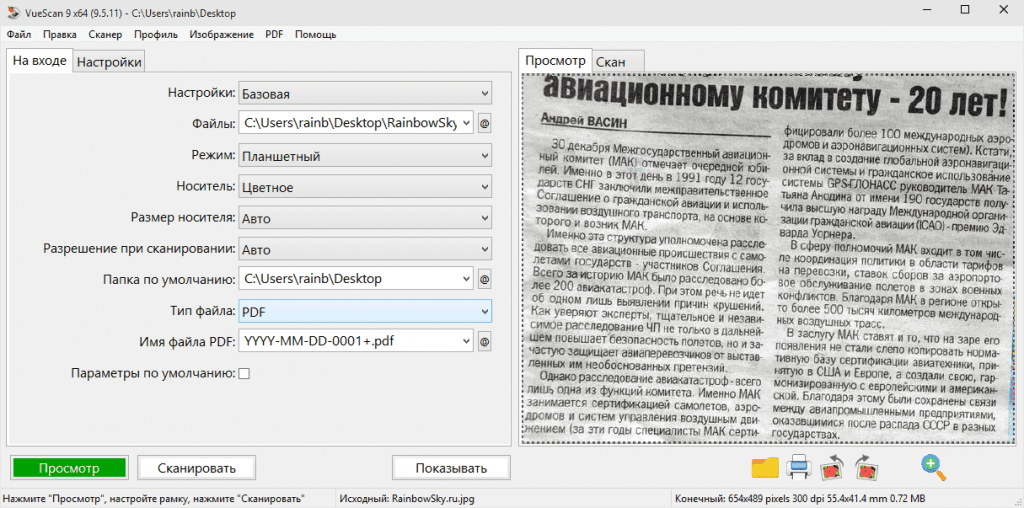This screenshot has width=1024, height=508.
Task: Click the @ button beside Папка по умолчанию
Action: click(x=484, y=279)
